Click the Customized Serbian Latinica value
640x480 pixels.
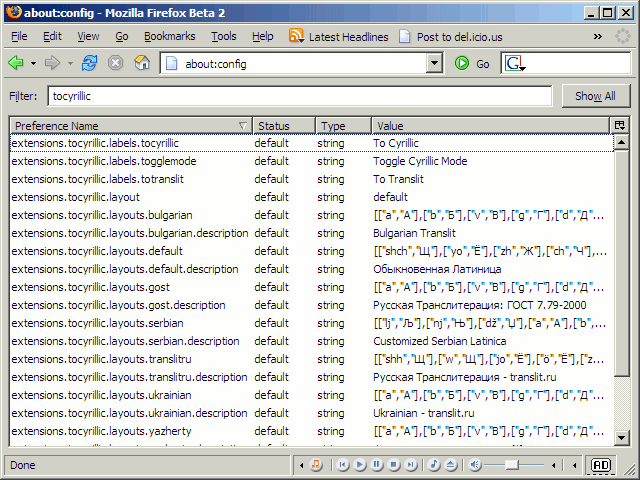[440, 341]
